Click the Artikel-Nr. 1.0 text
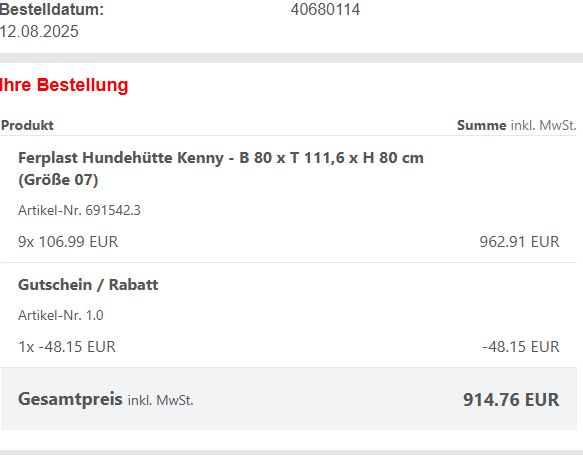 pyautogui.click(x=61, y=315)
